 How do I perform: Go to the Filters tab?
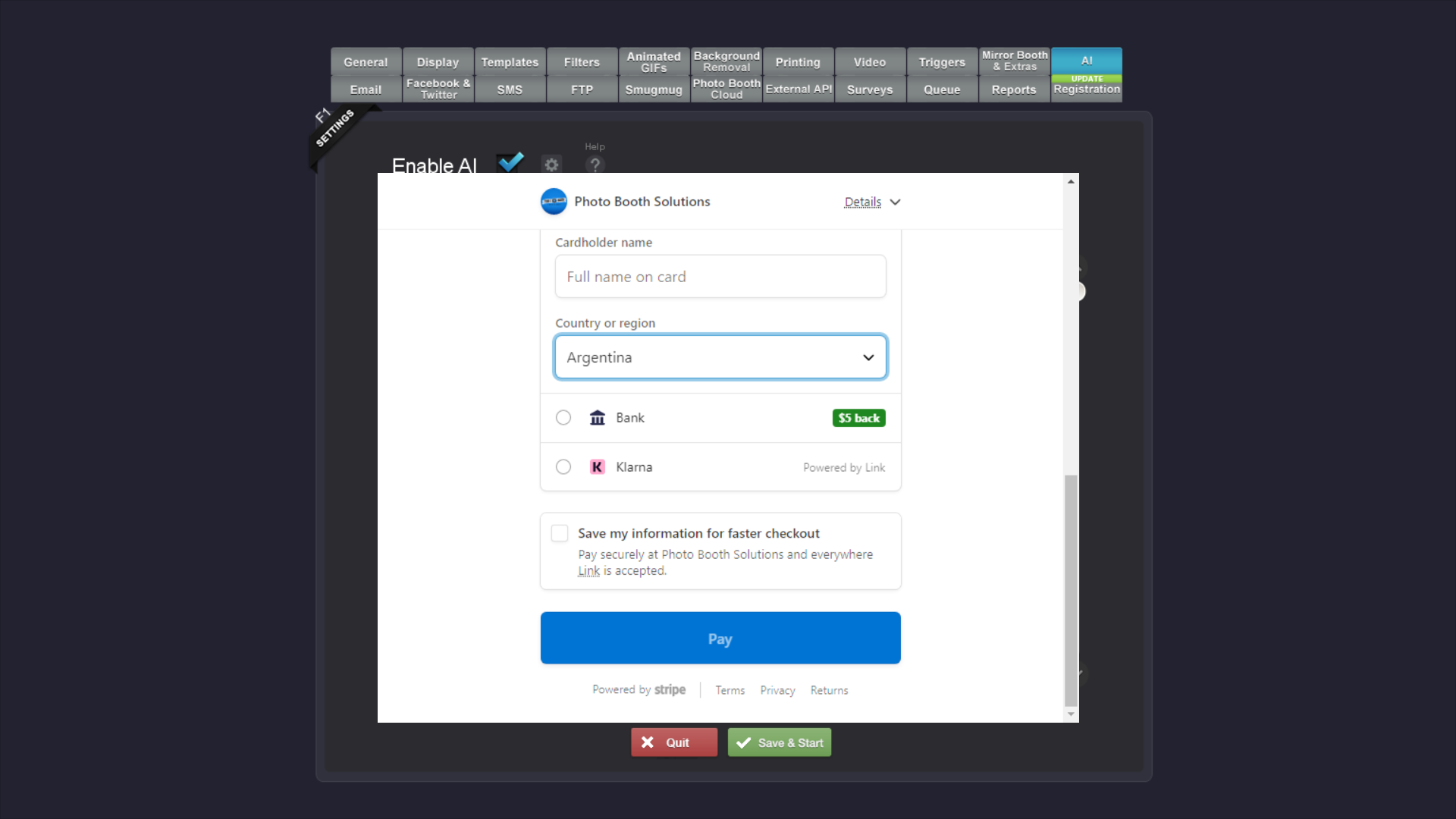click(x=582, y=61)
